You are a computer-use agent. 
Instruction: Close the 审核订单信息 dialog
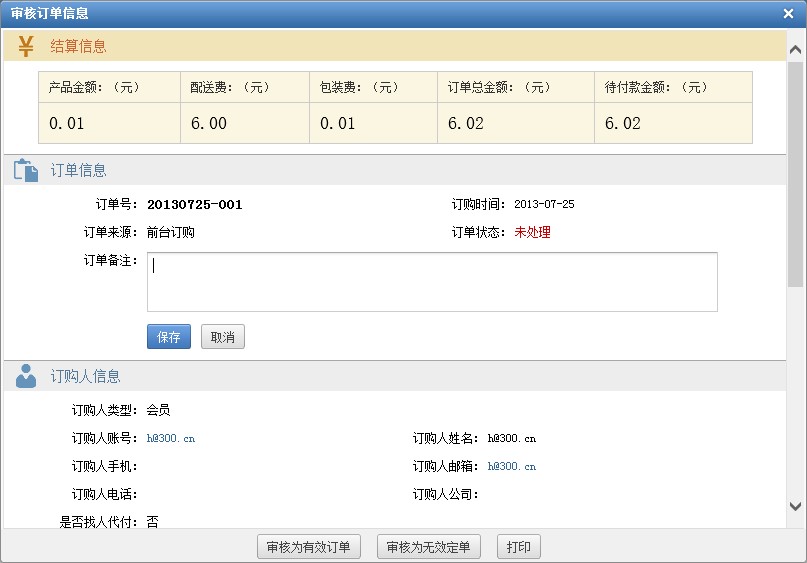[x=789, y=14]
